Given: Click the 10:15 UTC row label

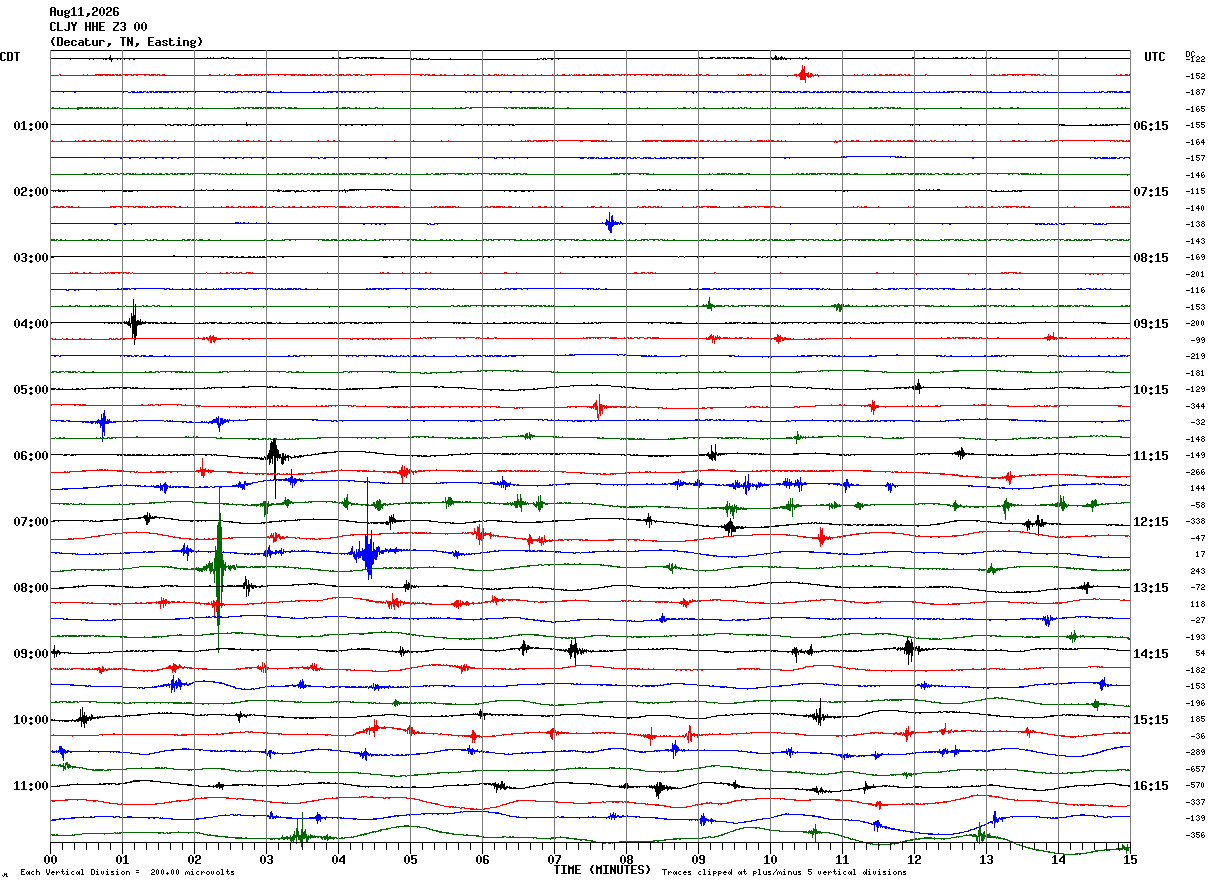Looking at the screenshot, I should pyautogui.click(x=1151, y=390).
